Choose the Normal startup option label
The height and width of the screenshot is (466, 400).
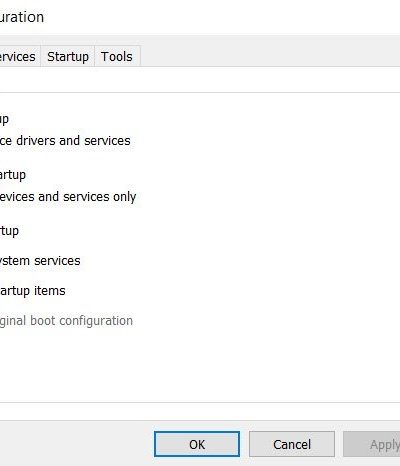coord(4,119)
